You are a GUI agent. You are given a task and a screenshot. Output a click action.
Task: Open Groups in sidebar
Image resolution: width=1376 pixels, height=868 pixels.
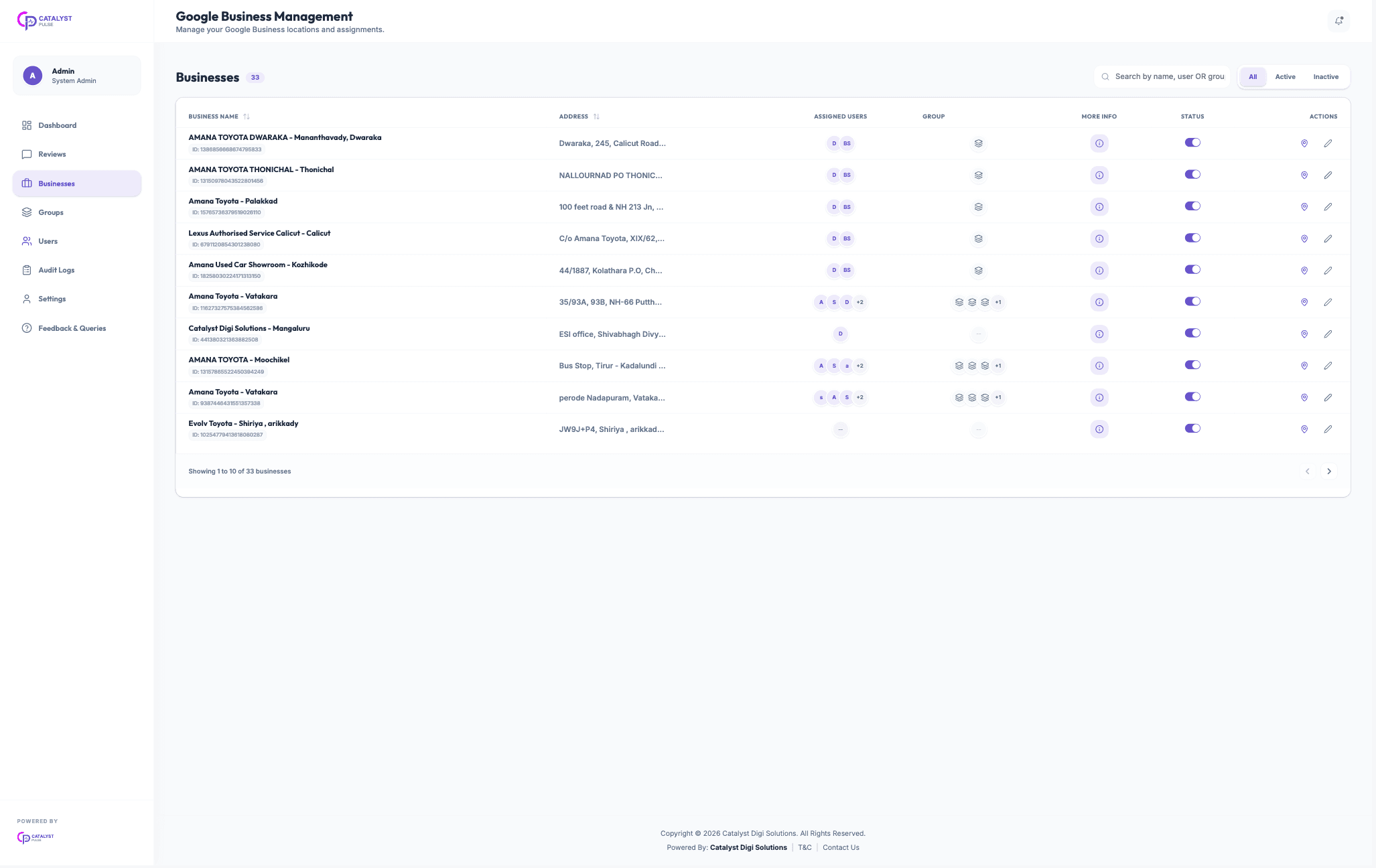pos(77,212)
